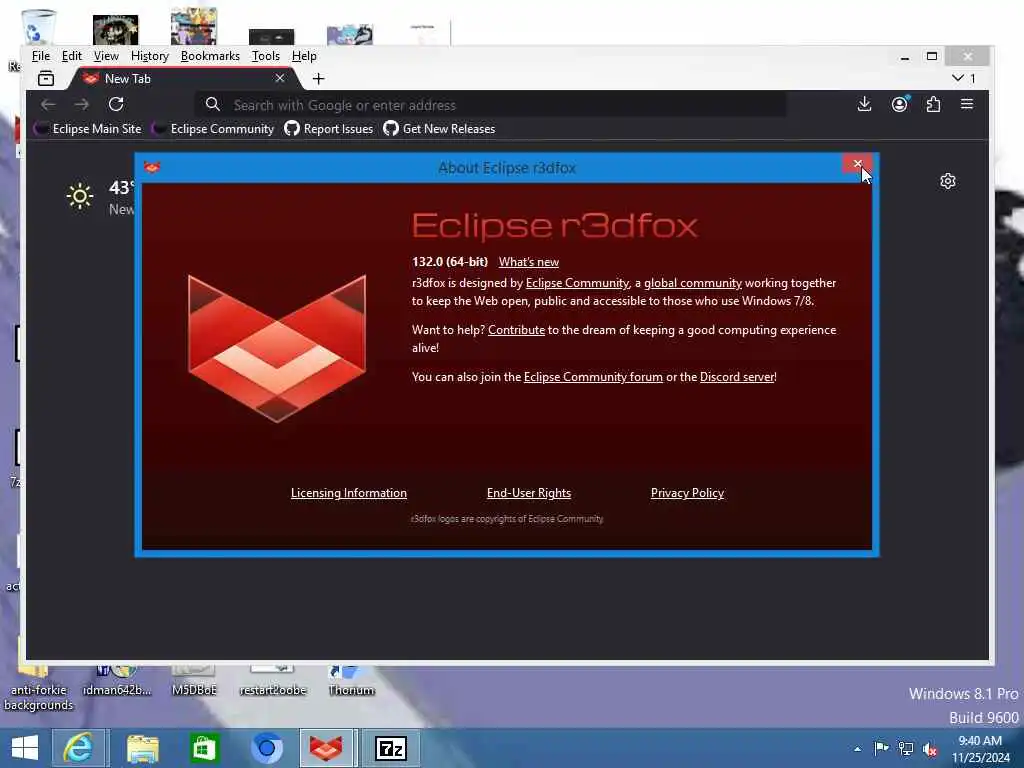Click the 132.0 (64-bit) version text
The width and height of the screenshot is (1024, 768).
click(450, 262)
